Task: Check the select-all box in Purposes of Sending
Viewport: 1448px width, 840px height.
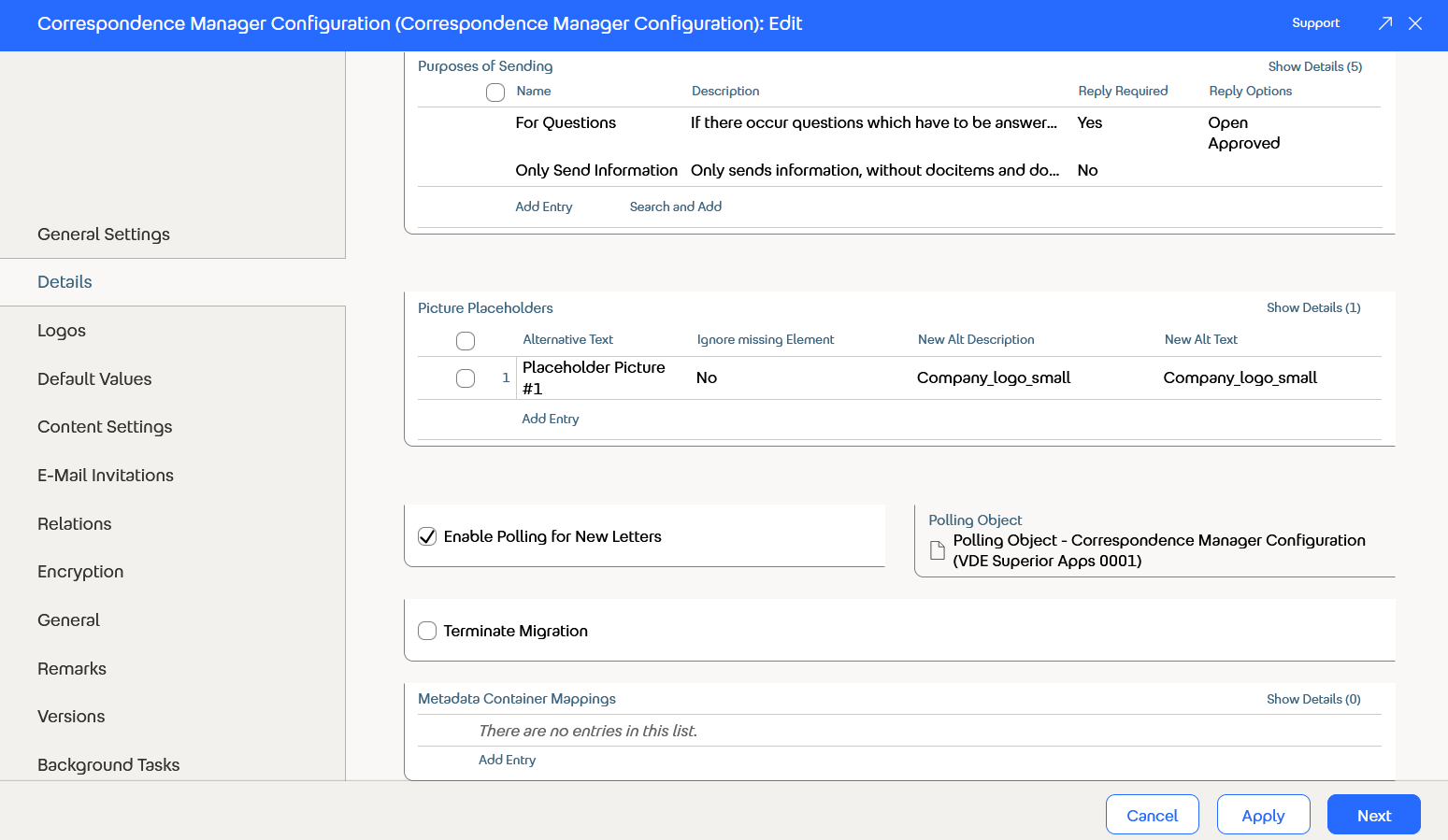Action: coord(495,92)
